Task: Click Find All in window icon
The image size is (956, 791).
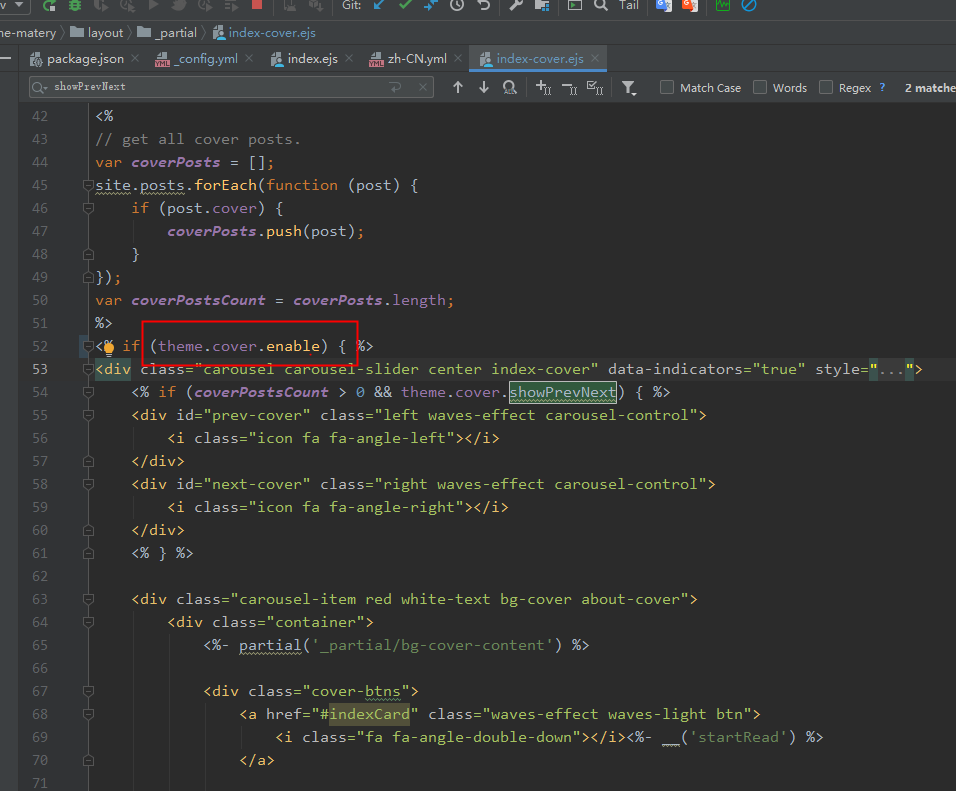Action: point(510,88)
